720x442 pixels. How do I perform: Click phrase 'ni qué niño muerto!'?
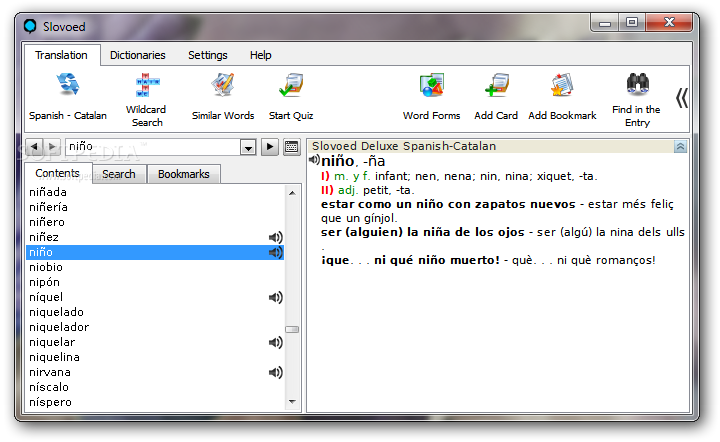pyautogui.click(x=437, y=260)
